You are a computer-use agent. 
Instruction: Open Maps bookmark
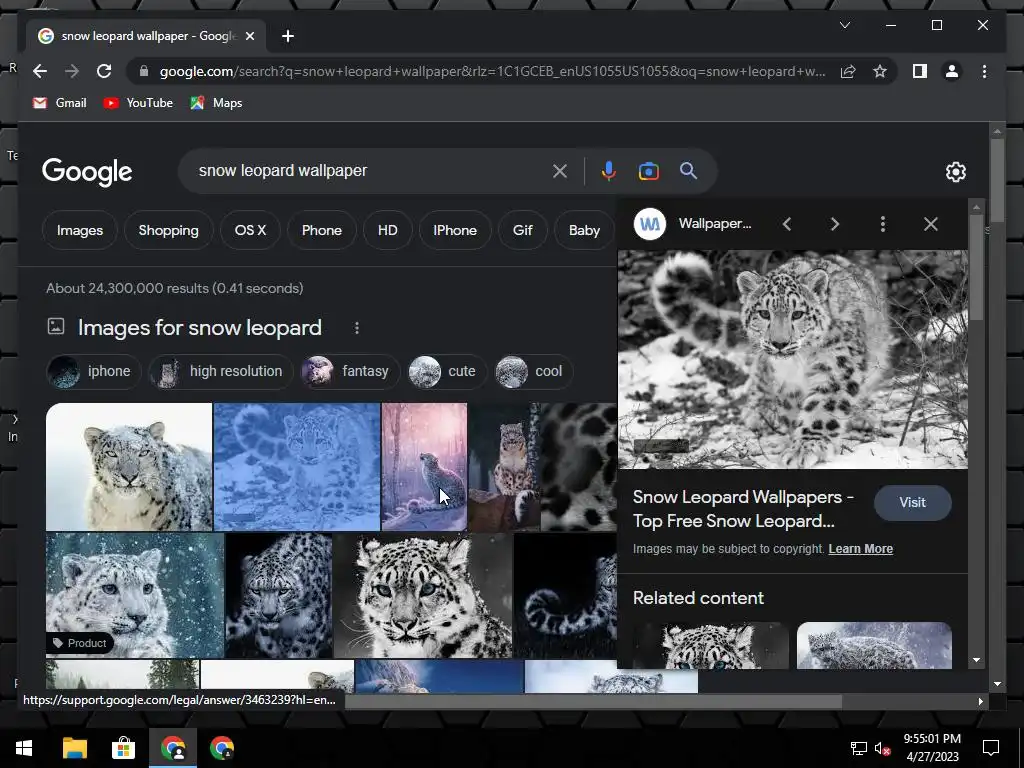216,103
